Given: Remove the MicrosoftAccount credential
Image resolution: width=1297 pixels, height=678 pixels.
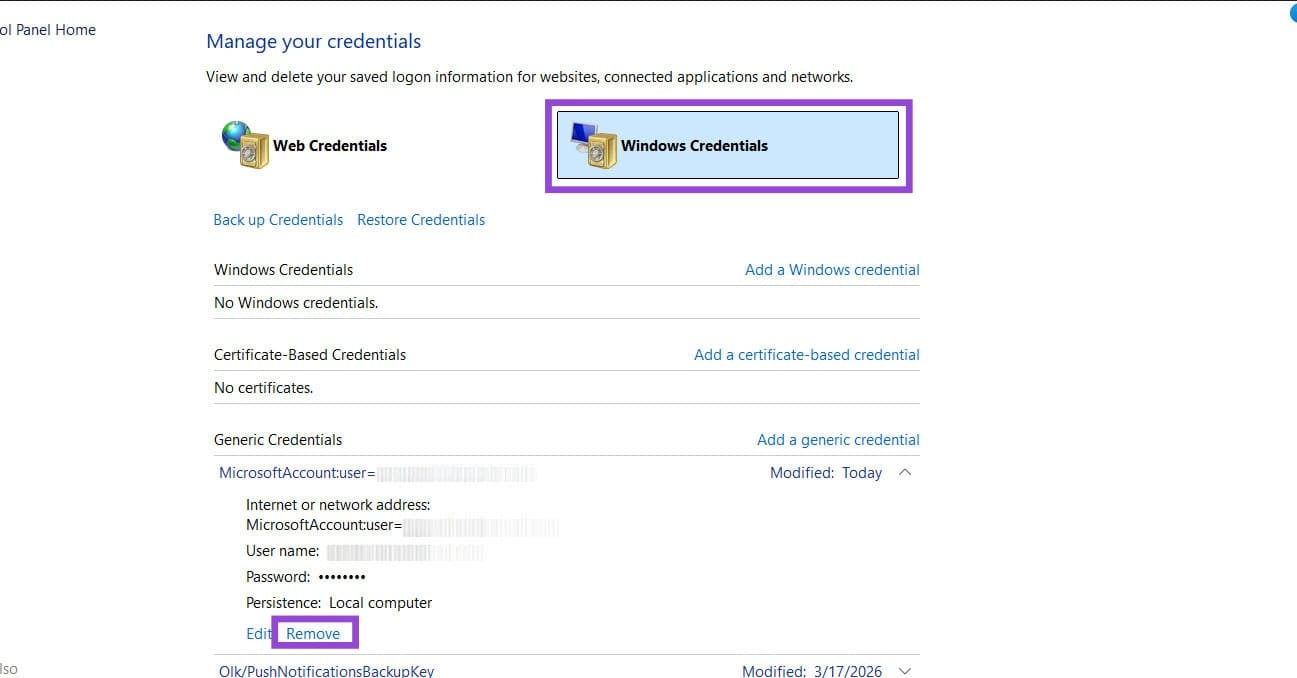Looking at the screenshot, I should (x=312, y=632).
